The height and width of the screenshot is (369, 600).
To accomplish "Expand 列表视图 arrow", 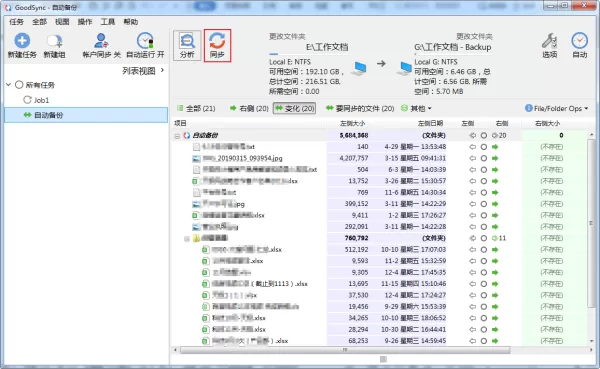I will click(x=163, y=70).
